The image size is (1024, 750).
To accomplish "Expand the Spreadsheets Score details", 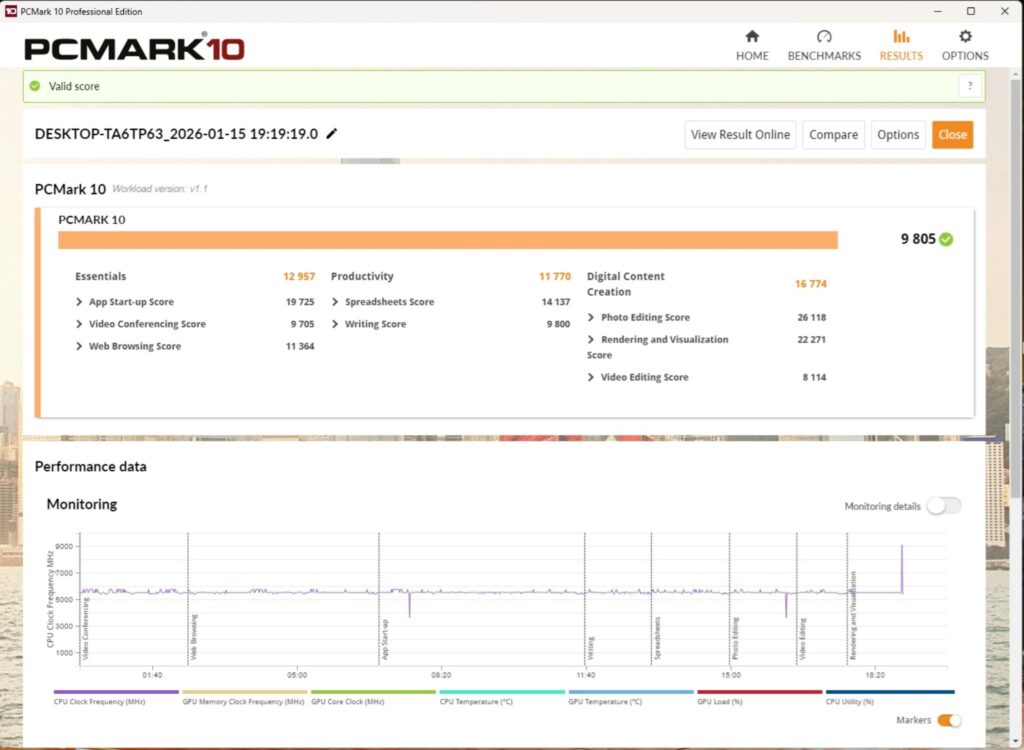I will (335, 302).
